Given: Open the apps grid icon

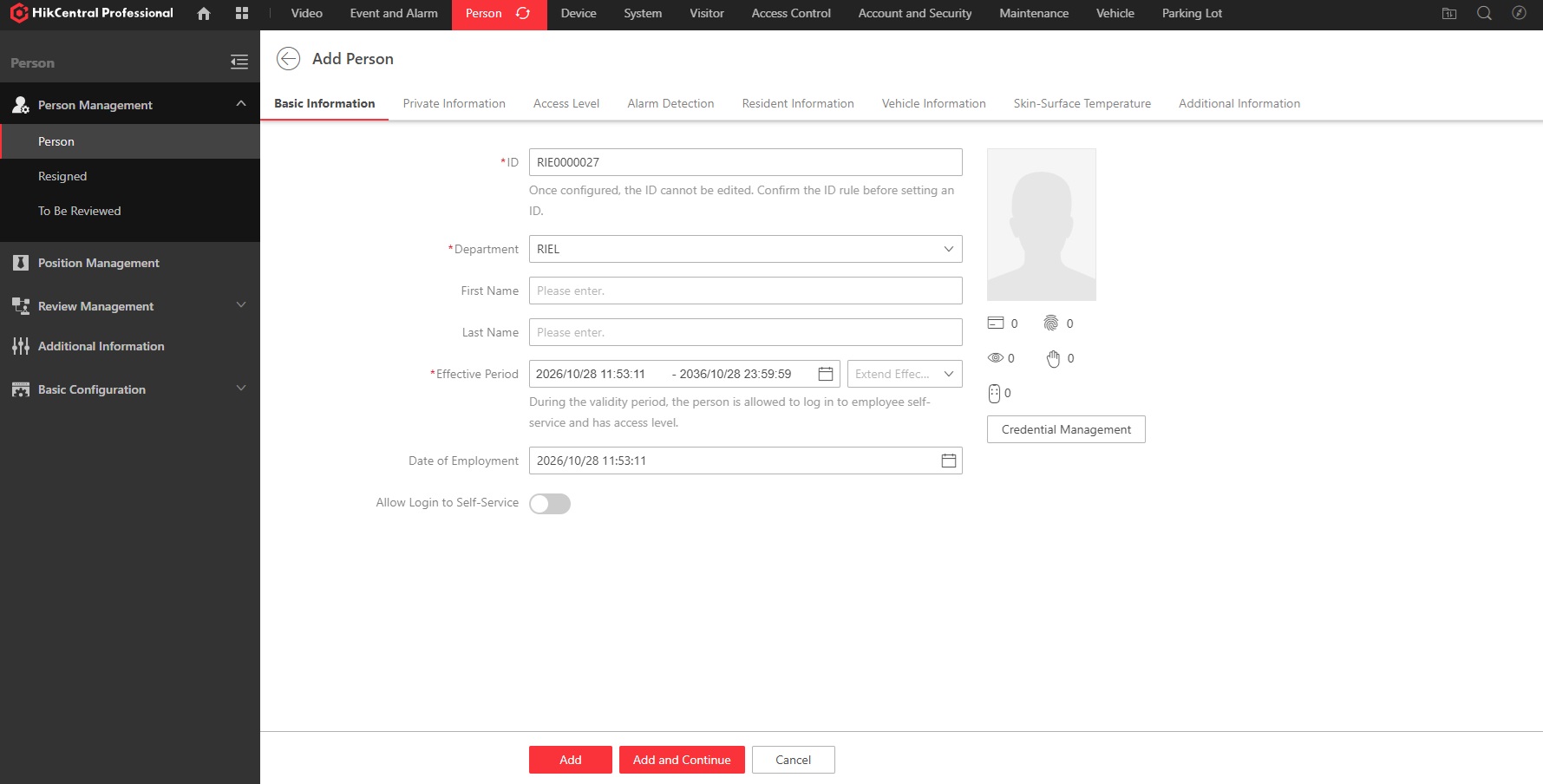Looking at the screenshot, I should (242, 13).
